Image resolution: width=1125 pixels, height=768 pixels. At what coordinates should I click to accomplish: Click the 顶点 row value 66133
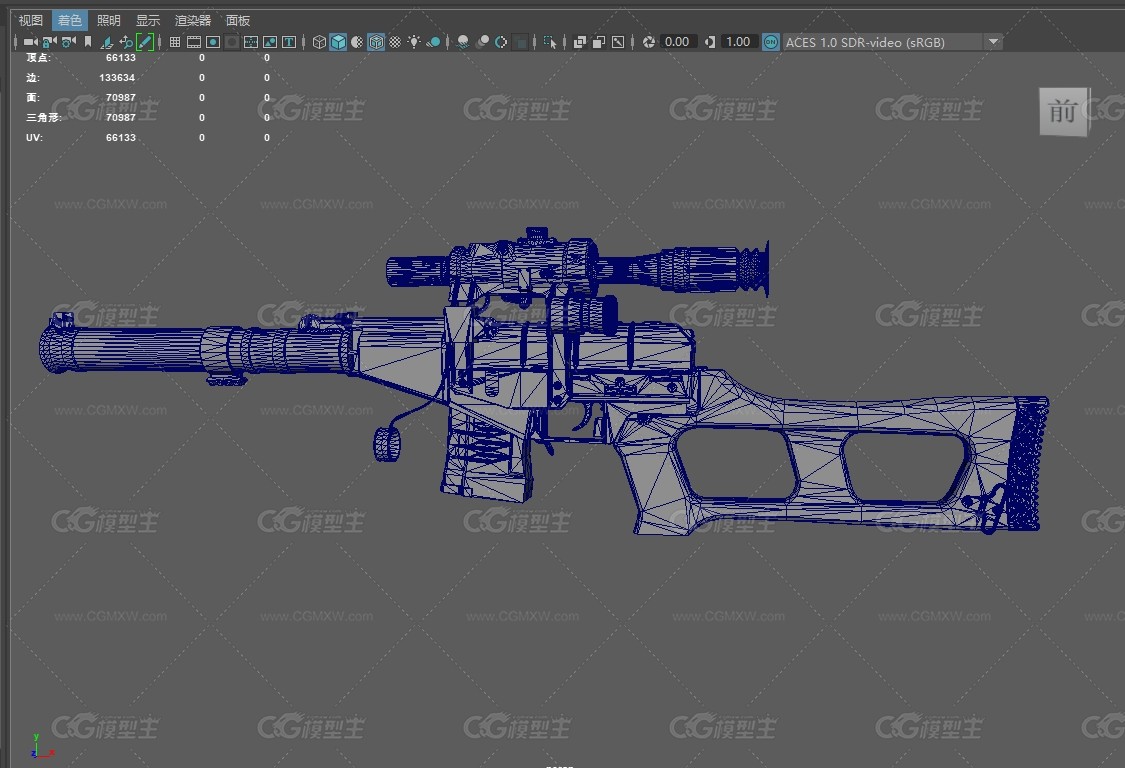tap(121, 57)
